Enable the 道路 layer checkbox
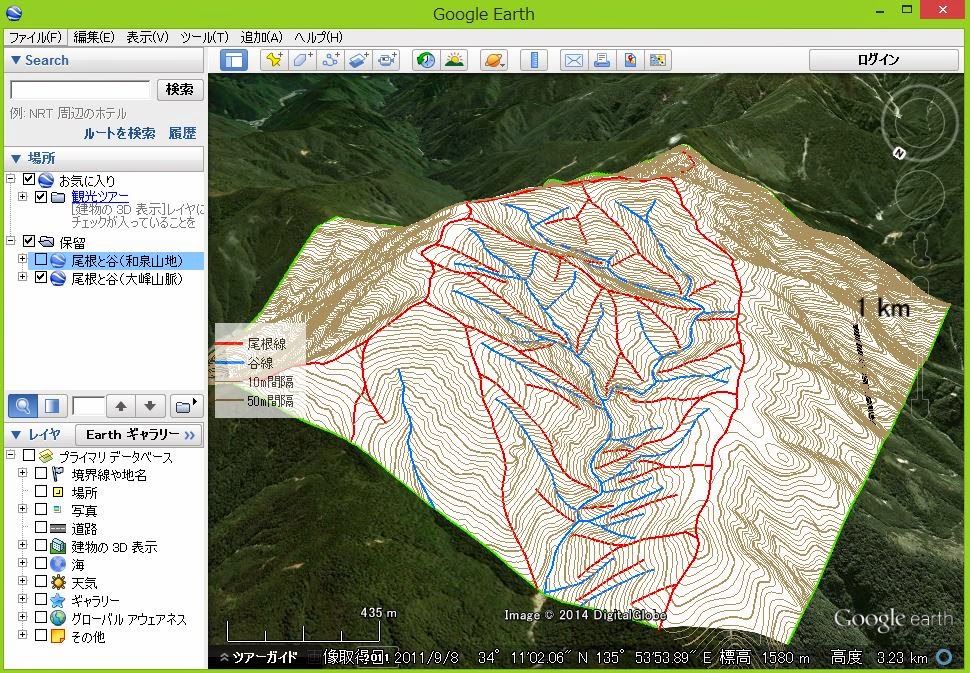The width and height of the screenshot is (970, 673). pos(41,527)
